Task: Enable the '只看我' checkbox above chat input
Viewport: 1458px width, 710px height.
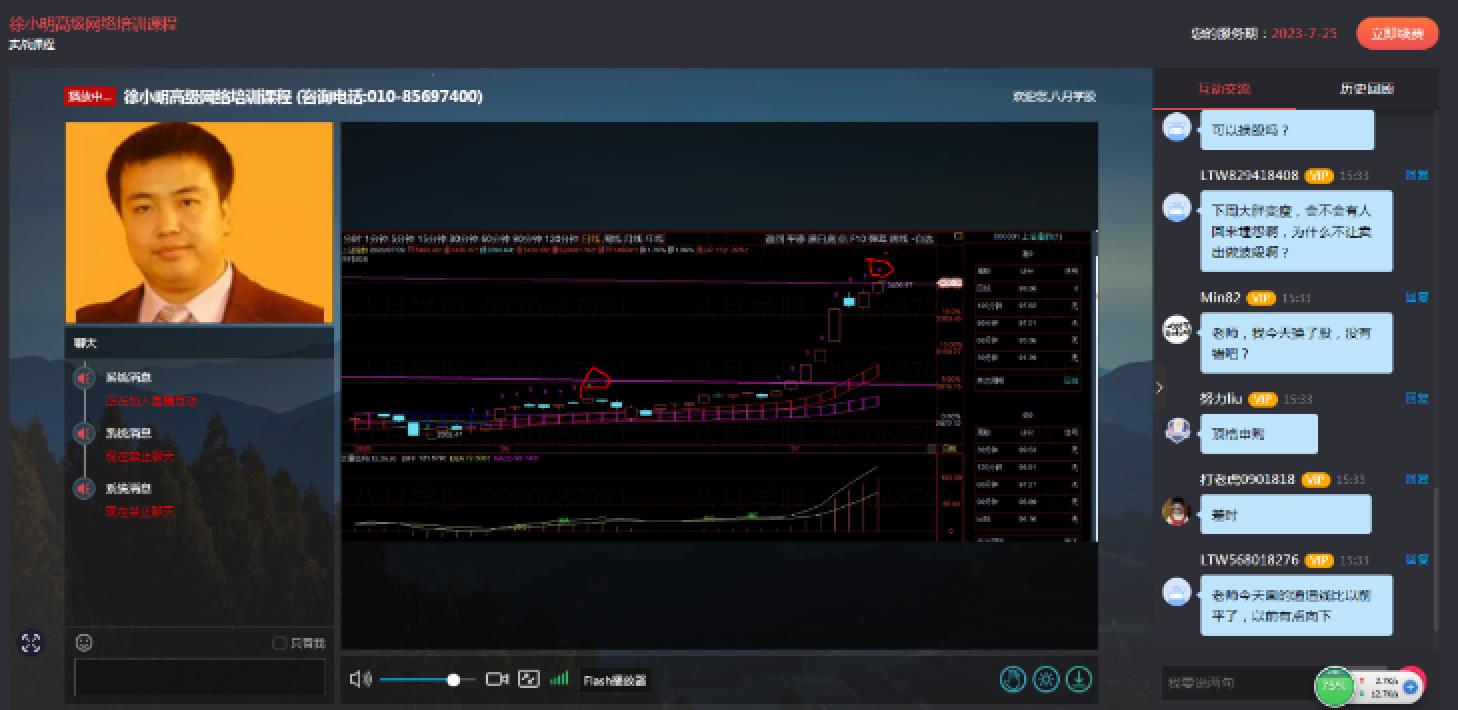Action: pos(280,643)
